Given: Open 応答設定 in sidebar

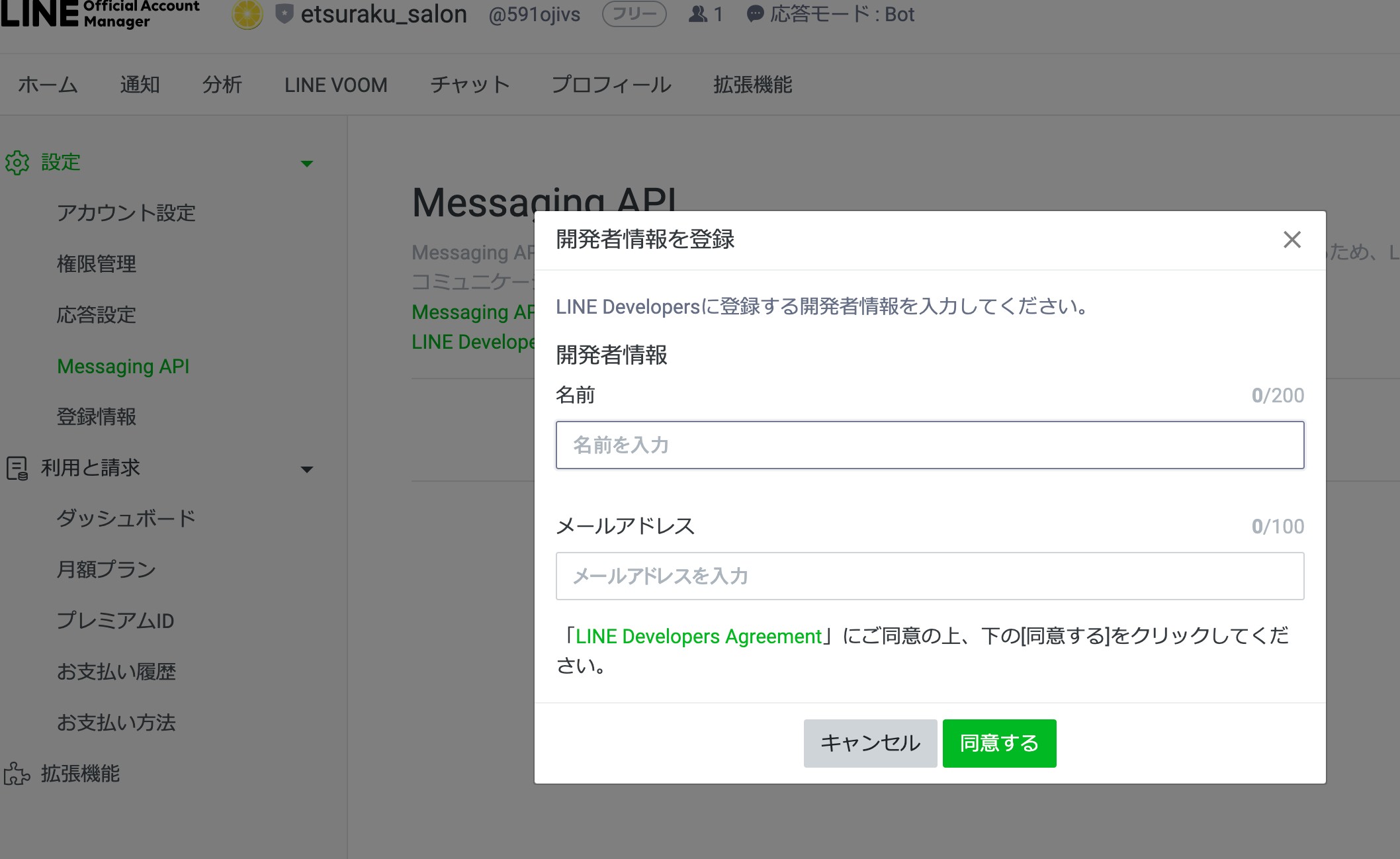Looking at the screenshot, I should click(97, 315).
